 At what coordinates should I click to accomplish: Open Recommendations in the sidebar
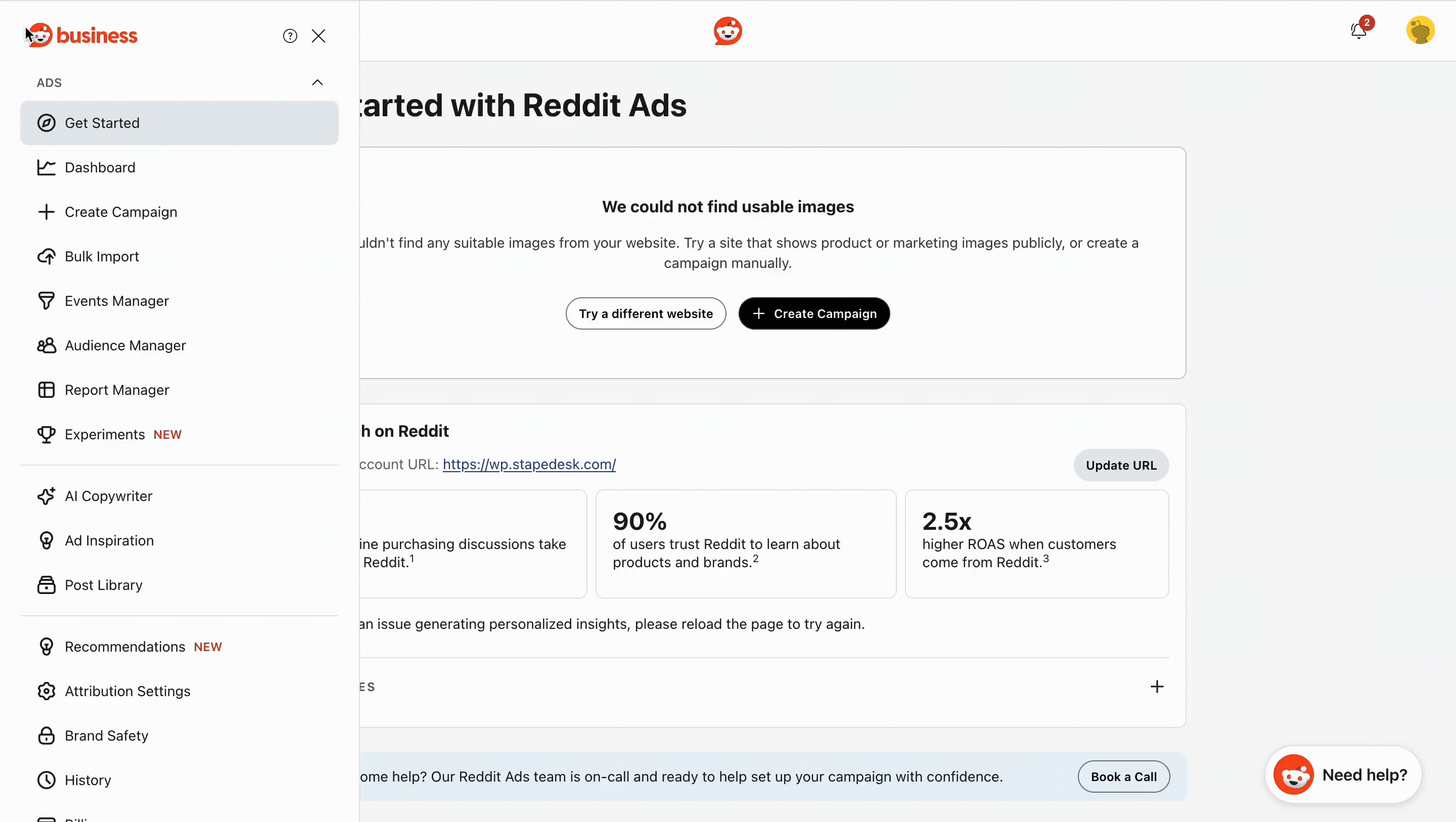pos(179,647)
